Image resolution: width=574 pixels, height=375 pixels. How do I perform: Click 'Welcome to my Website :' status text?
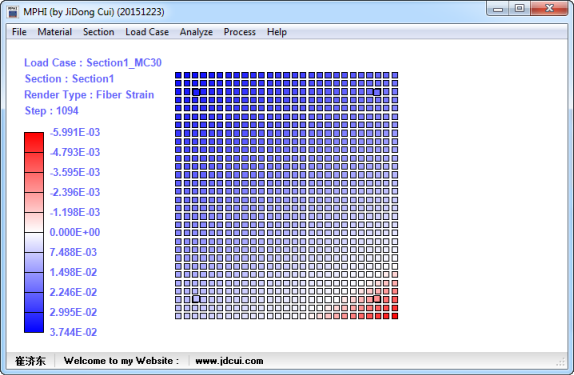pyautogui.click(x=121, y=361)
